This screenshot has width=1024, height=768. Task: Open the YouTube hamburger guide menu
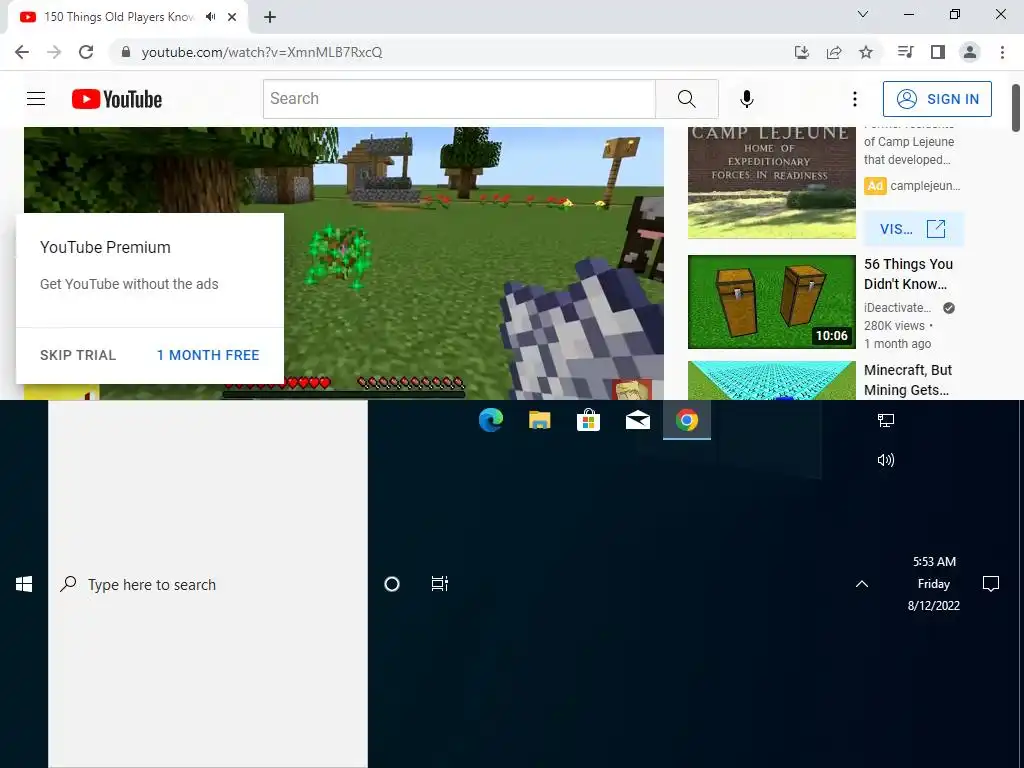pyautogui.click(x=36, y=99)
